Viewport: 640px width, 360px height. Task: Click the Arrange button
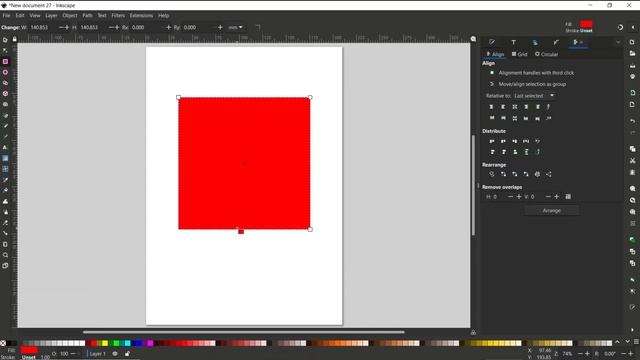[551, 211]
